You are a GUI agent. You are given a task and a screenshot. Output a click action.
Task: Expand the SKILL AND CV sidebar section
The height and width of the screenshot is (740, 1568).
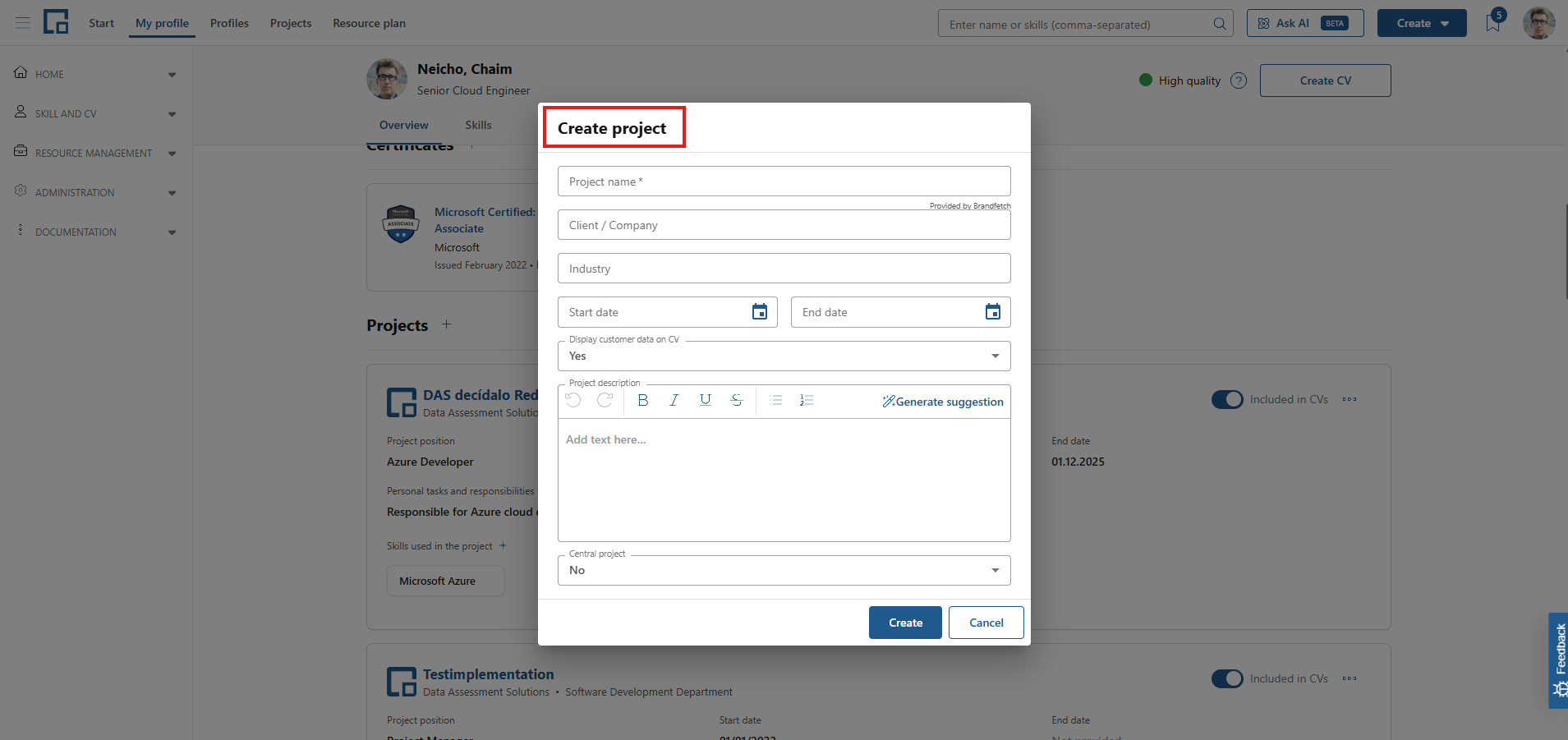(x=96, y=113)
